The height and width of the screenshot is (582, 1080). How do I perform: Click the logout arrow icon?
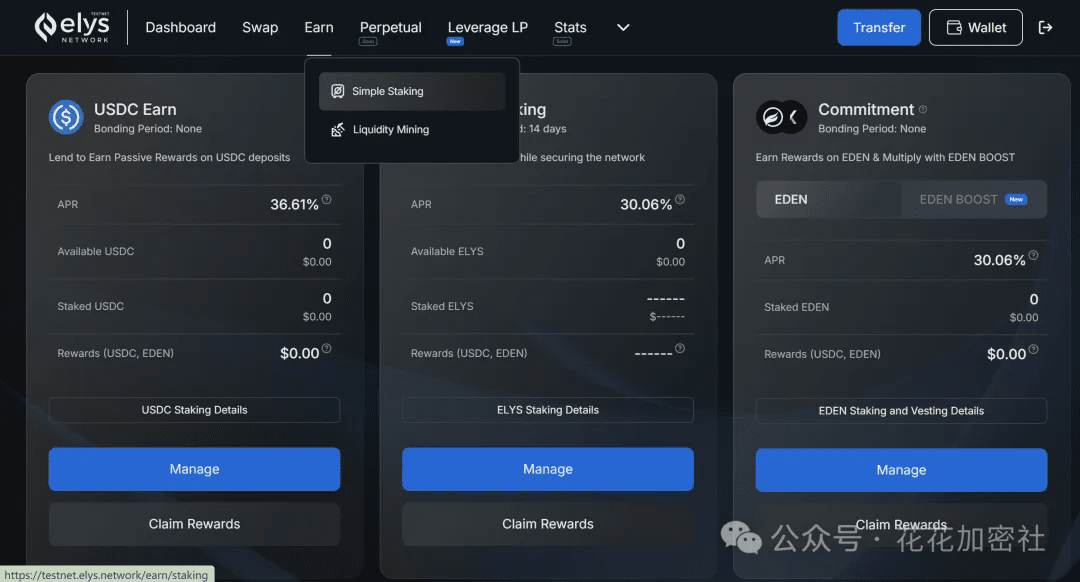click(1045, 28)
